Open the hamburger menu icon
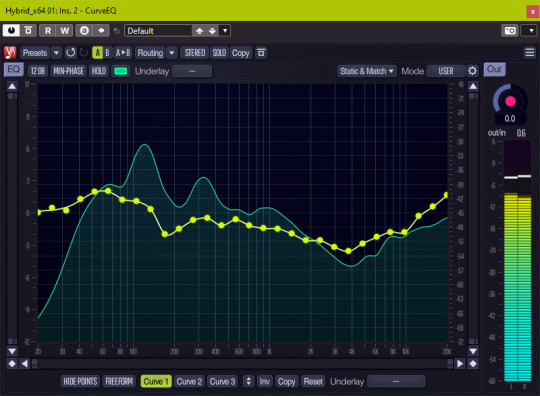The width and height of the screenshot is (540, 396). [529, 53]
